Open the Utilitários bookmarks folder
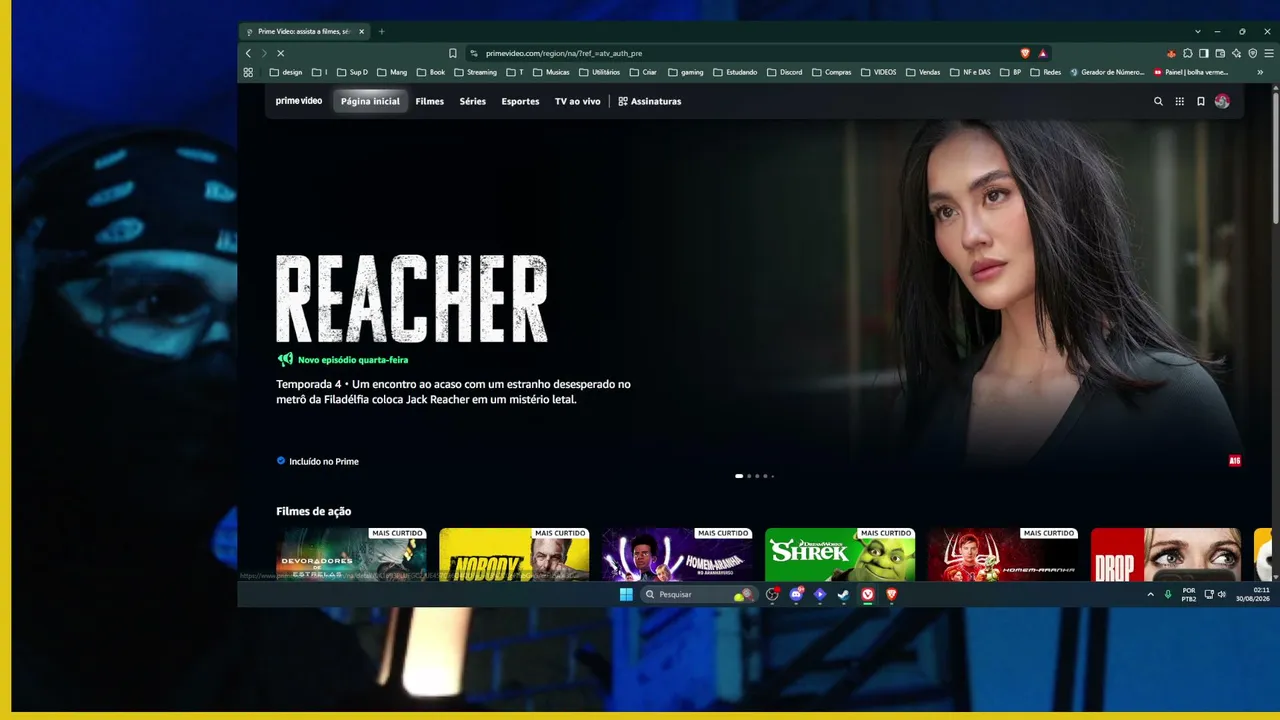Screen dimensions: 1280x720 click(x=600, y=72)
